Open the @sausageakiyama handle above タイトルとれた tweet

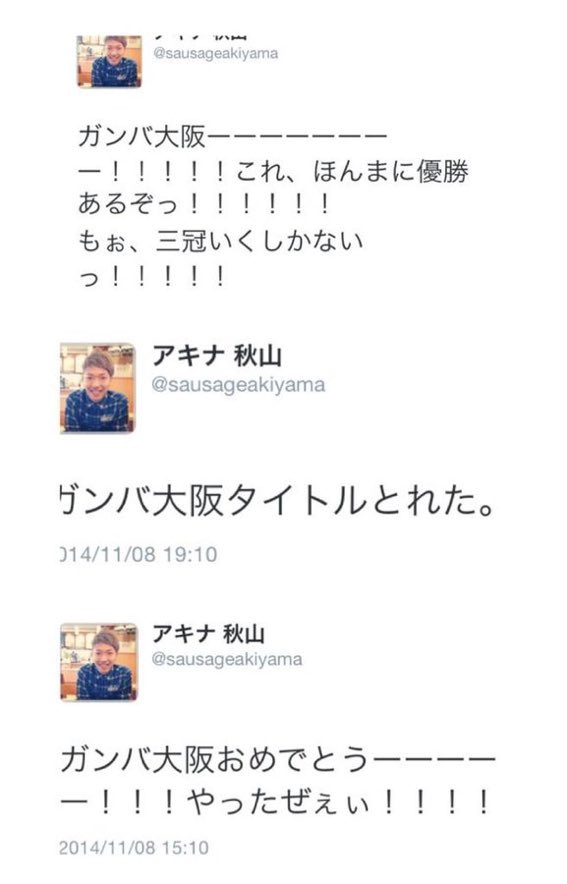238,385
